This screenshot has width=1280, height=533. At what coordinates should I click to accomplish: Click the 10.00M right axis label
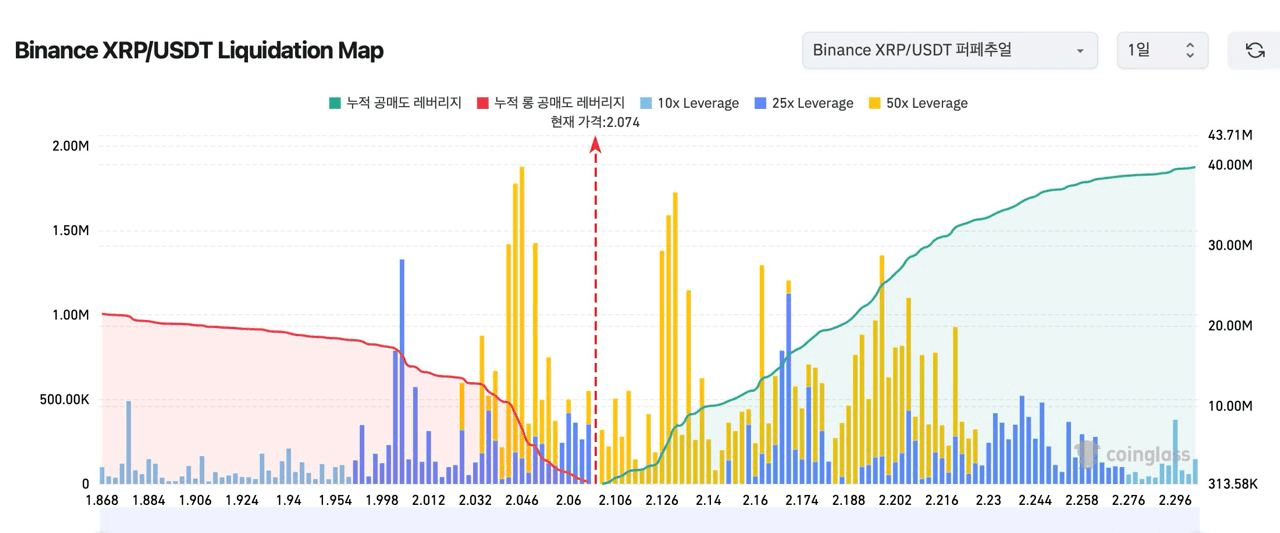1230,406
